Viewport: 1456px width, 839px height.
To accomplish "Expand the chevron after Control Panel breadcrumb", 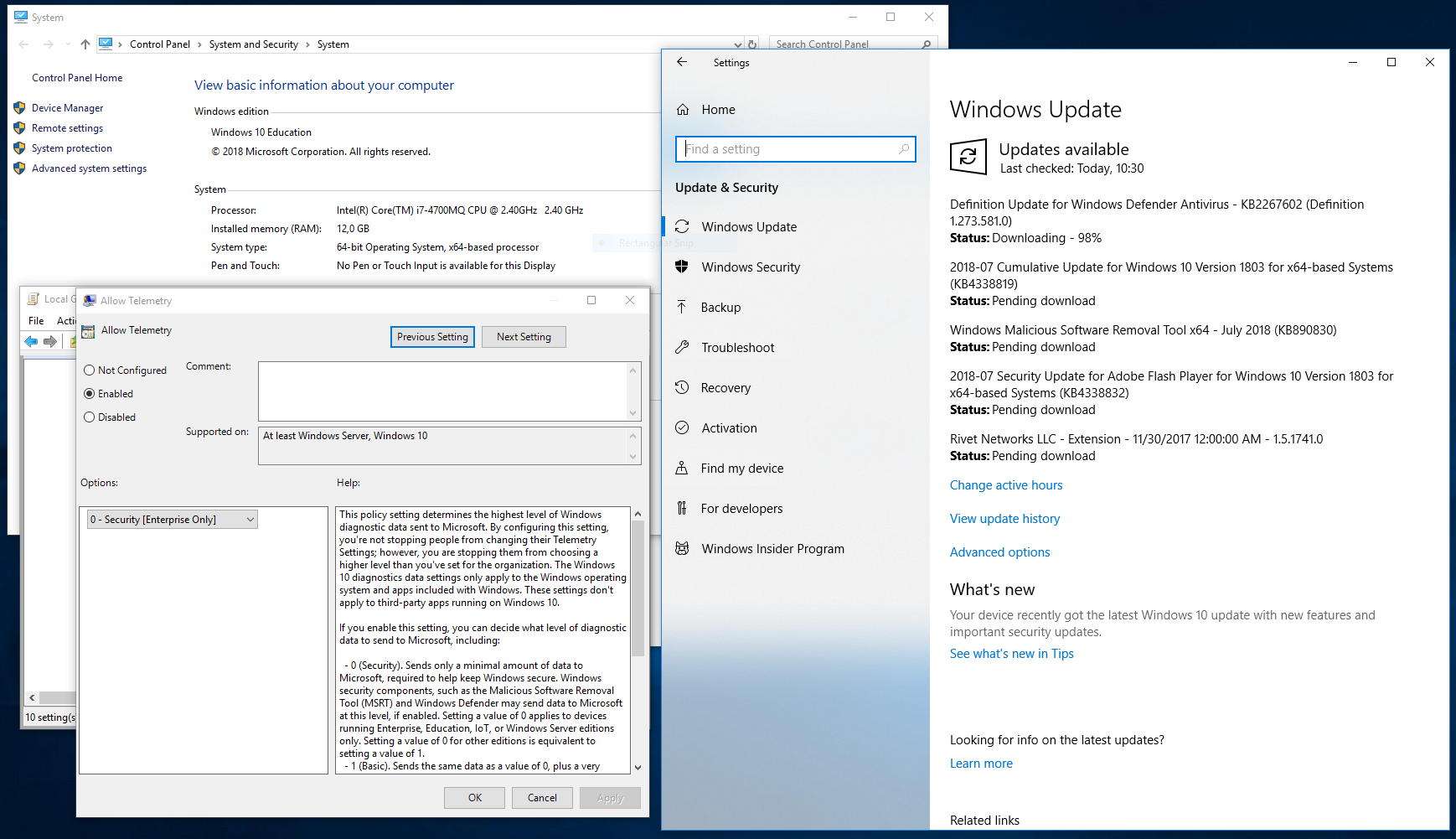I will click(x=199, y=44).
